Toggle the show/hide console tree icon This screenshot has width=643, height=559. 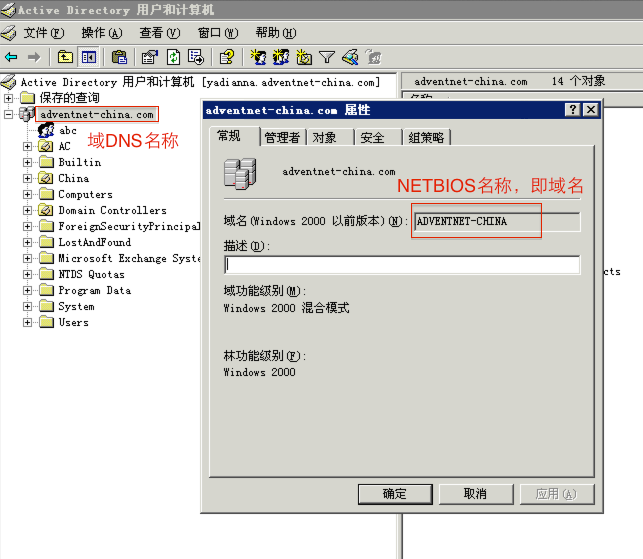click(89, 57)
